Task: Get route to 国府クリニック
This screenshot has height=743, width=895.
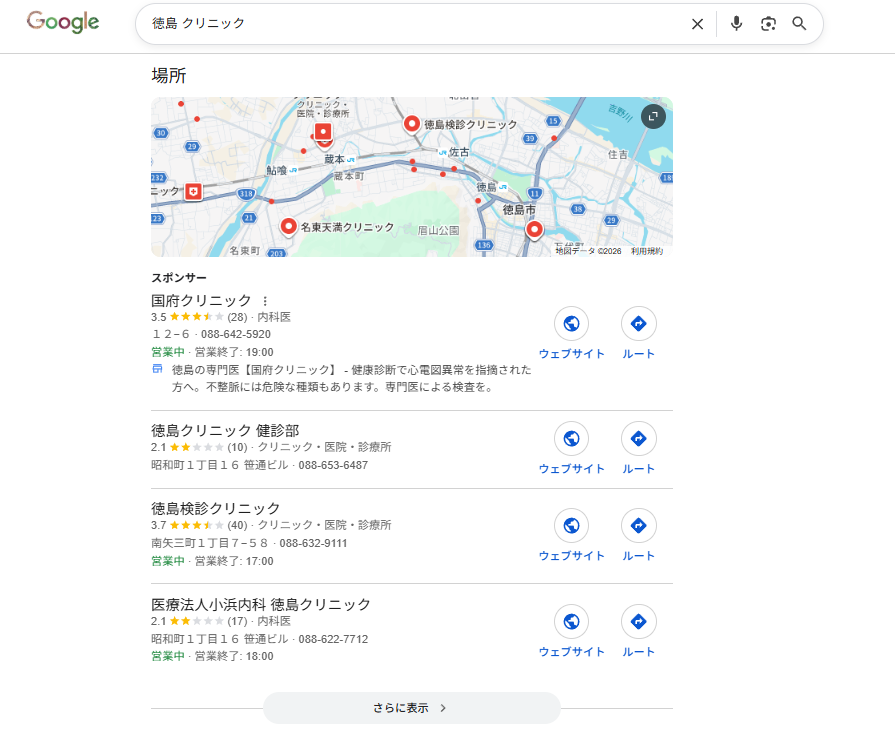Action: (x=638, y=324)
